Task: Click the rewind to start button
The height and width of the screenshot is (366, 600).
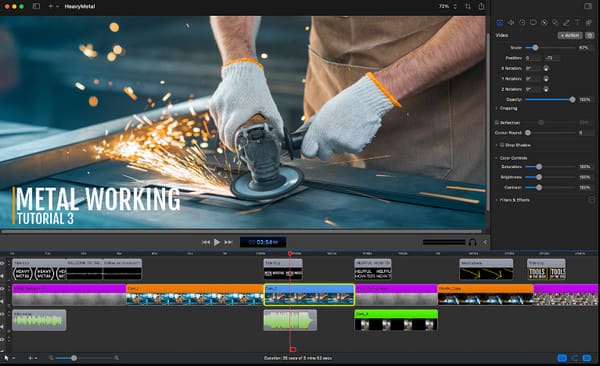Action: tap(206, 242)
